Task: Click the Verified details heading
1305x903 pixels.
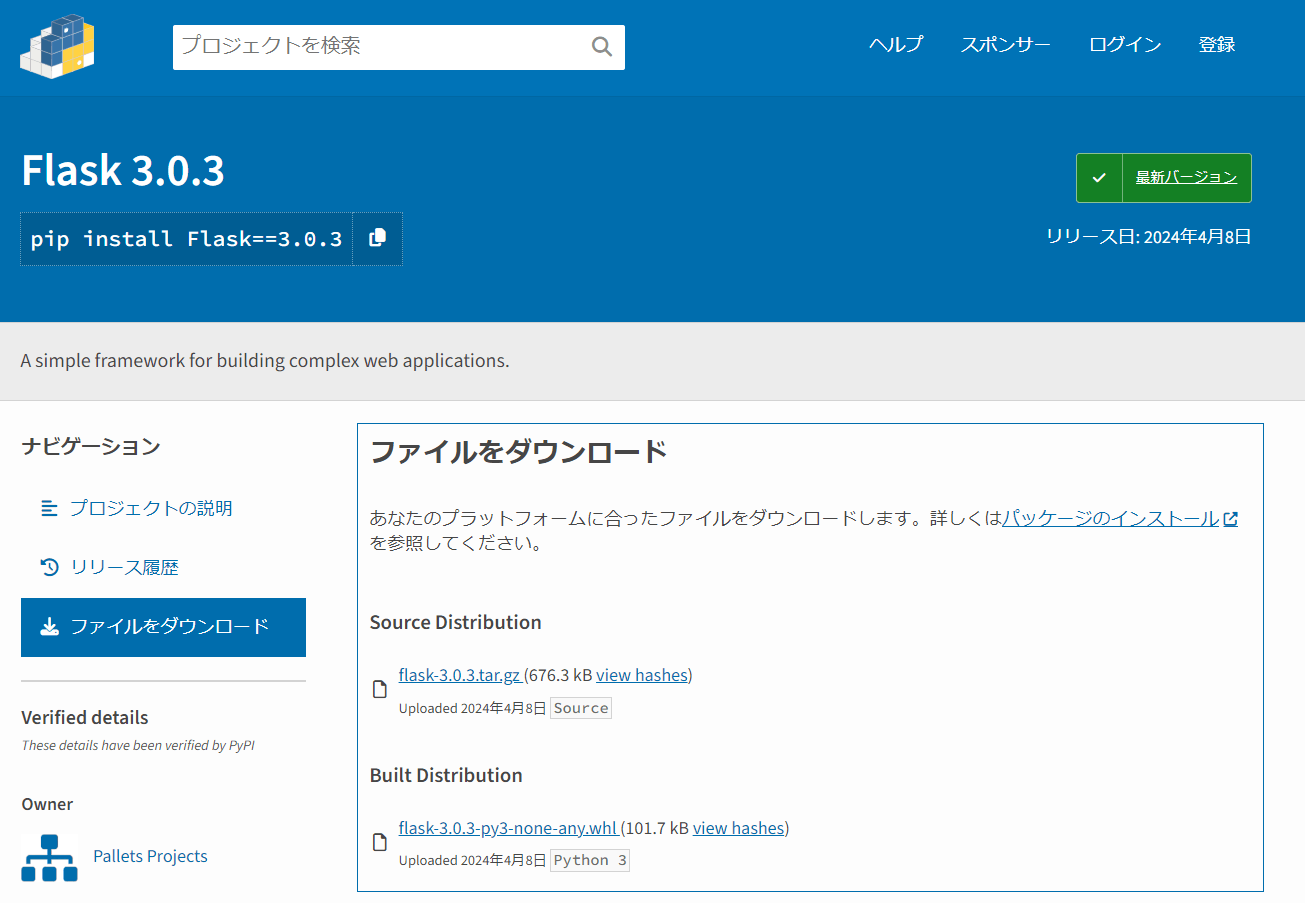Action: [85, 718]
